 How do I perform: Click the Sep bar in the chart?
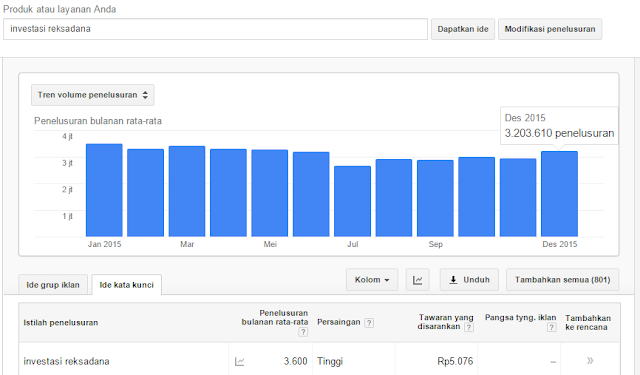point(435,198)
